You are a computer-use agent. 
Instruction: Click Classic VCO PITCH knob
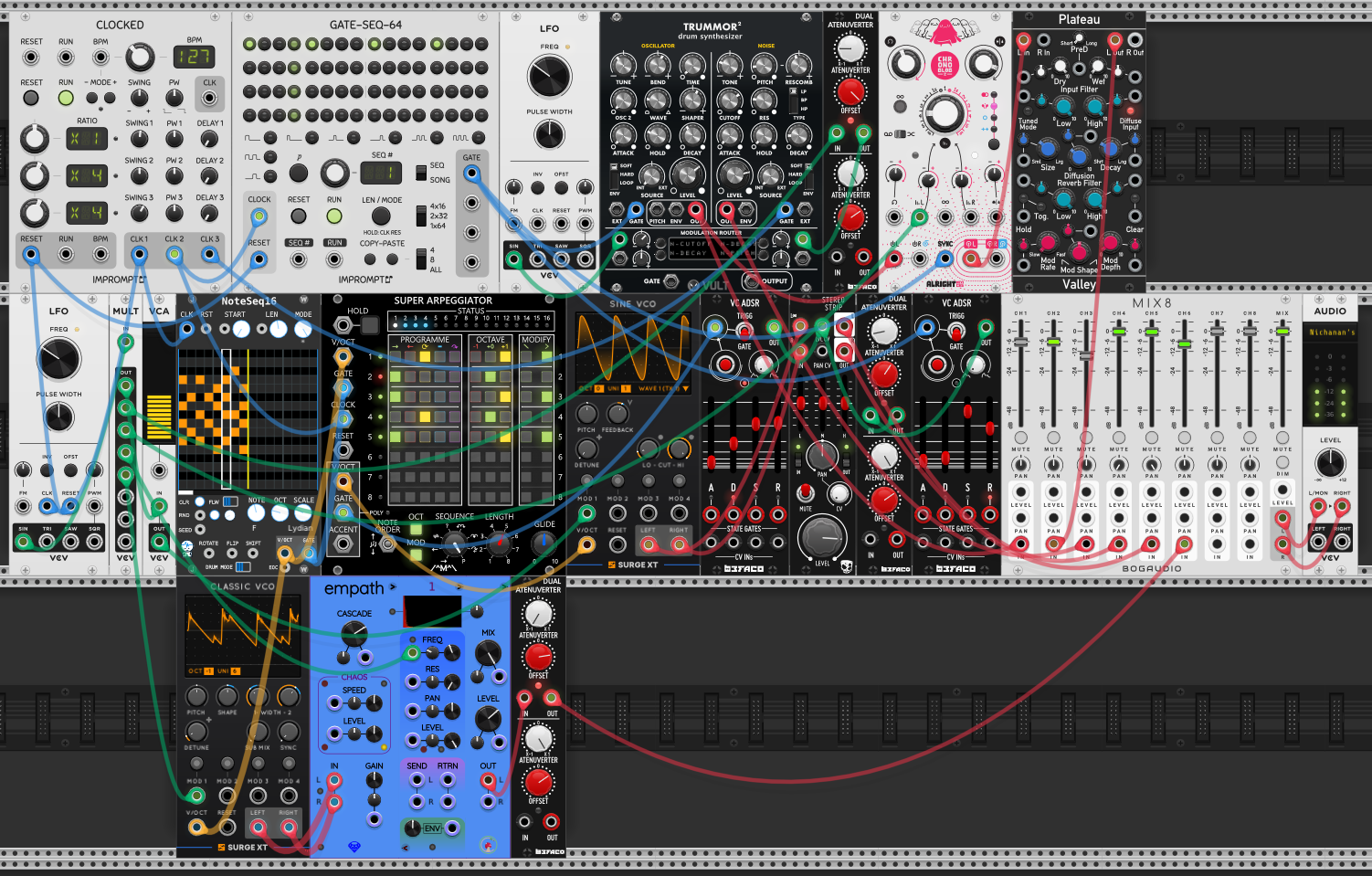point(196,697)
